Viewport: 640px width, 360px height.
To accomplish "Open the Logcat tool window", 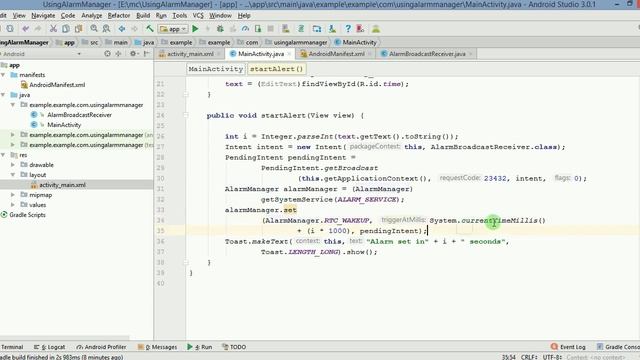I will tap(49, 347).
